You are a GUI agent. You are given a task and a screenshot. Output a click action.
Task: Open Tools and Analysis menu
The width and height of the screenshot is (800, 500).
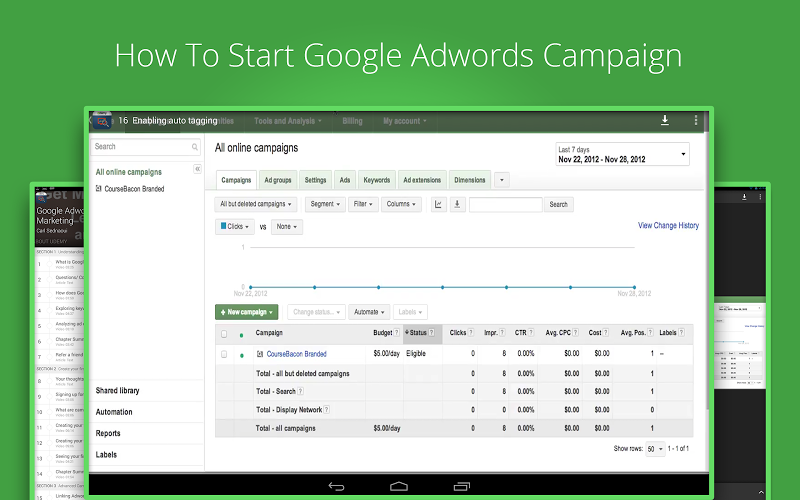pyautogui.click(x=288, y=121)
